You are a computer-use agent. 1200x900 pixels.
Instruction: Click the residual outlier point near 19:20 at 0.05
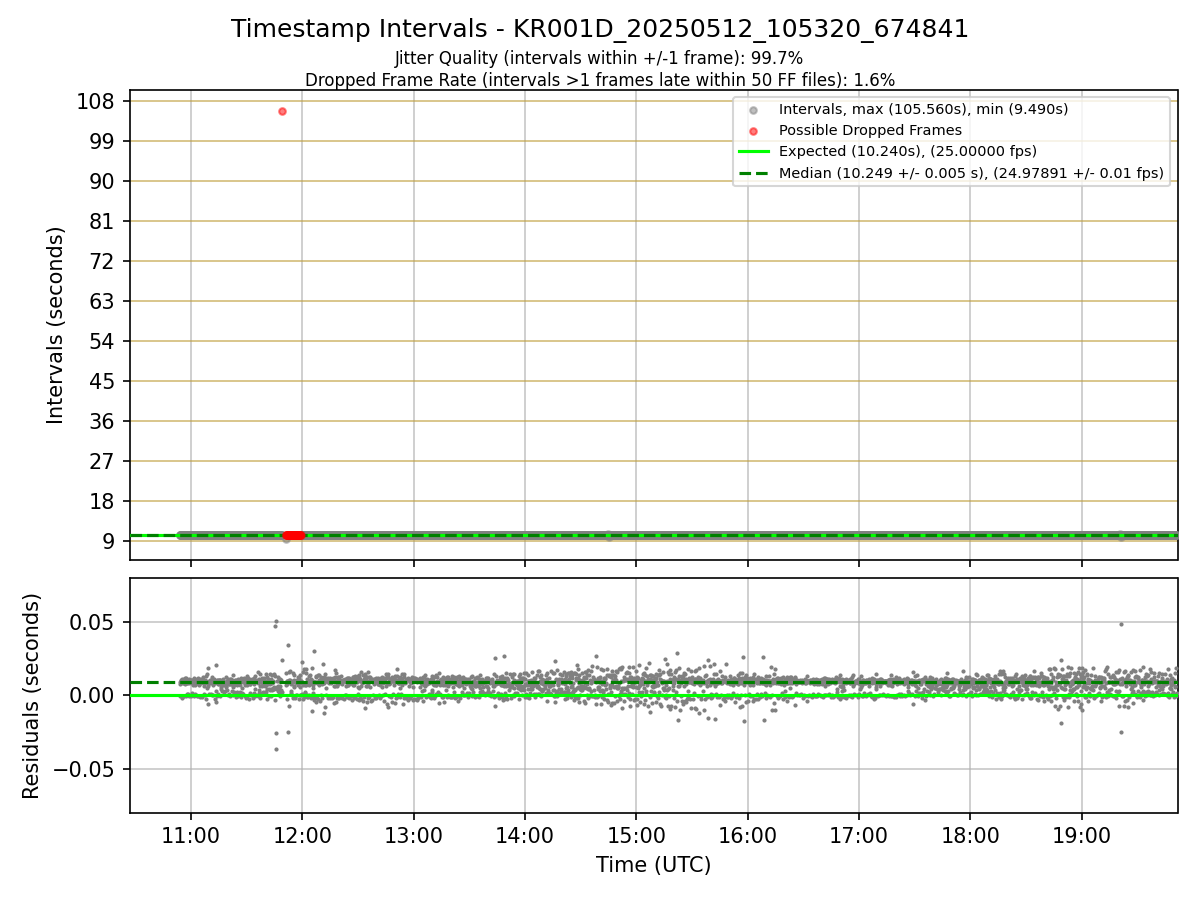1121,624
